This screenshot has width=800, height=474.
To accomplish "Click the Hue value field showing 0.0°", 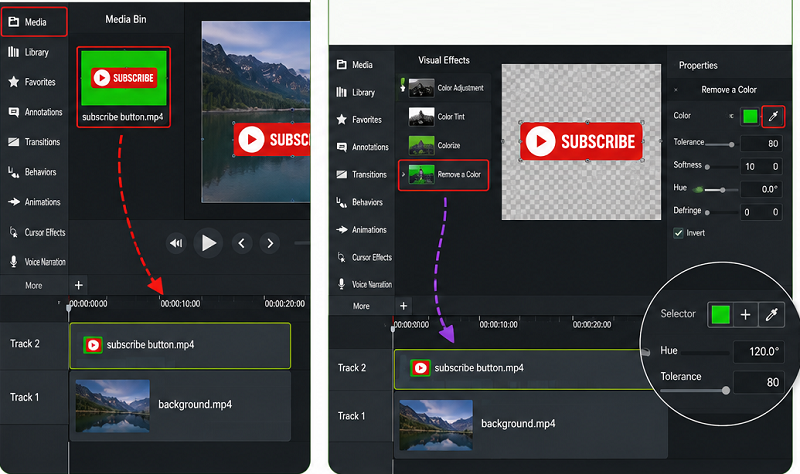I will click(x=761, y=189).
